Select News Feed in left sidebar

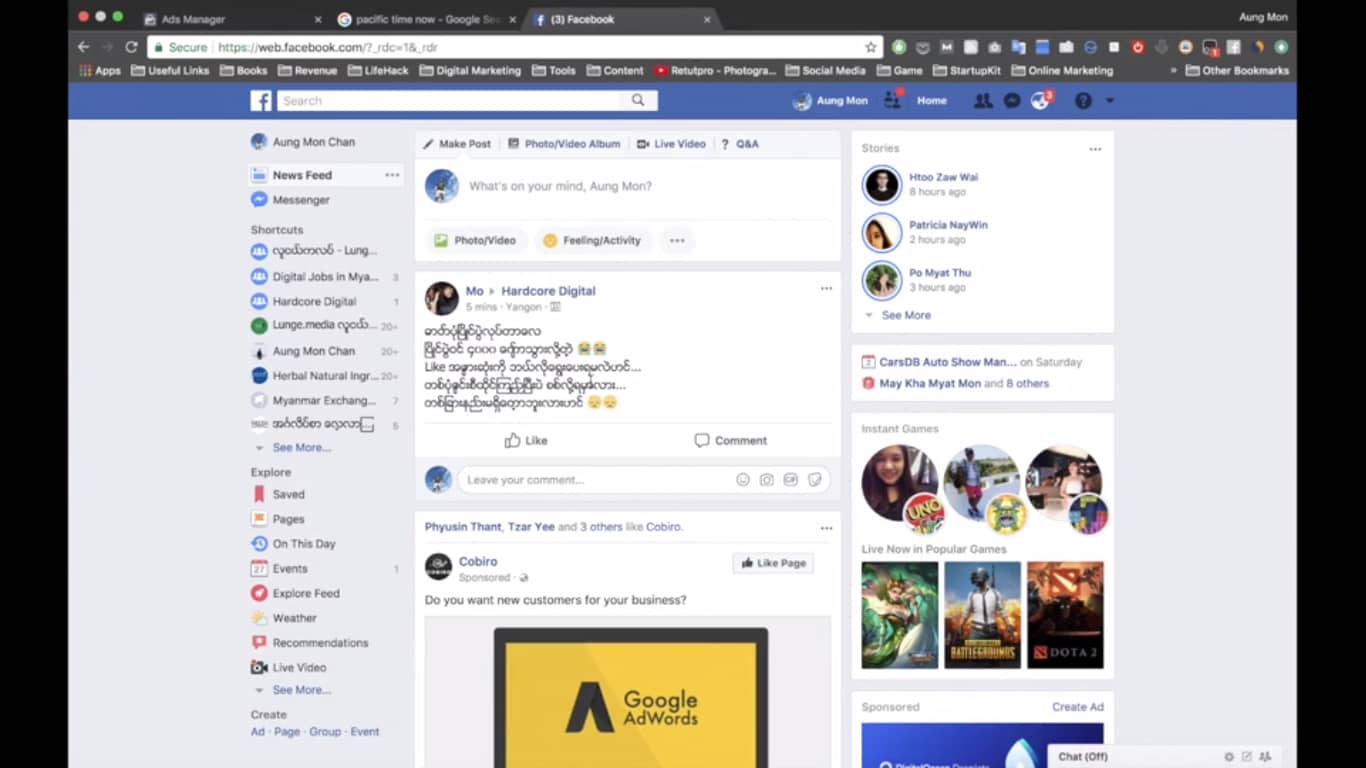click(x=302, y=175)
